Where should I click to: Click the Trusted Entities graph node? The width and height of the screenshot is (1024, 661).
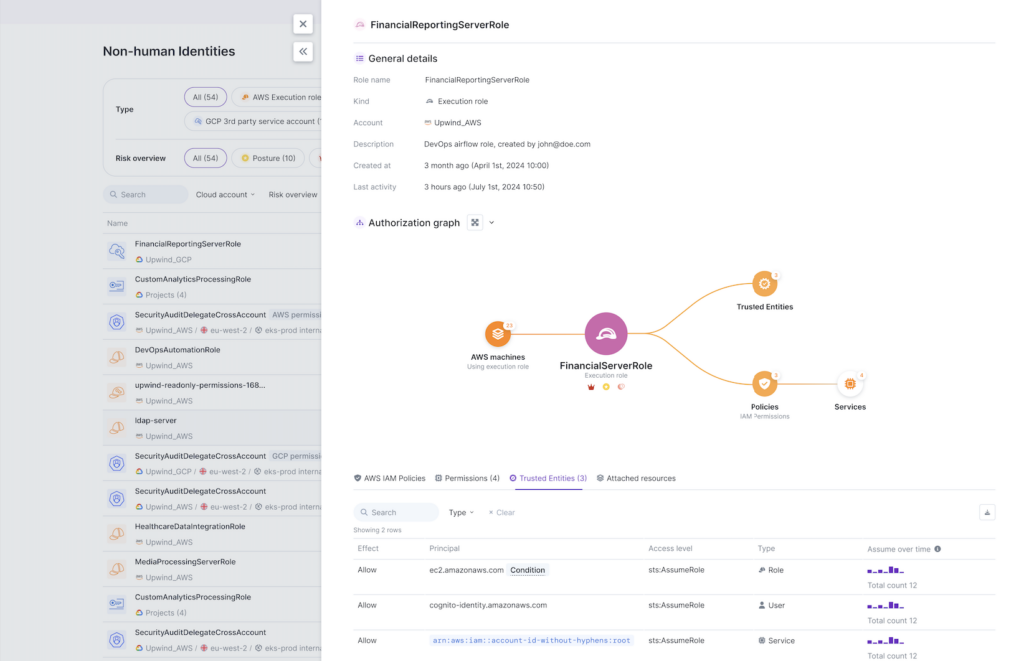pos(763,283)
